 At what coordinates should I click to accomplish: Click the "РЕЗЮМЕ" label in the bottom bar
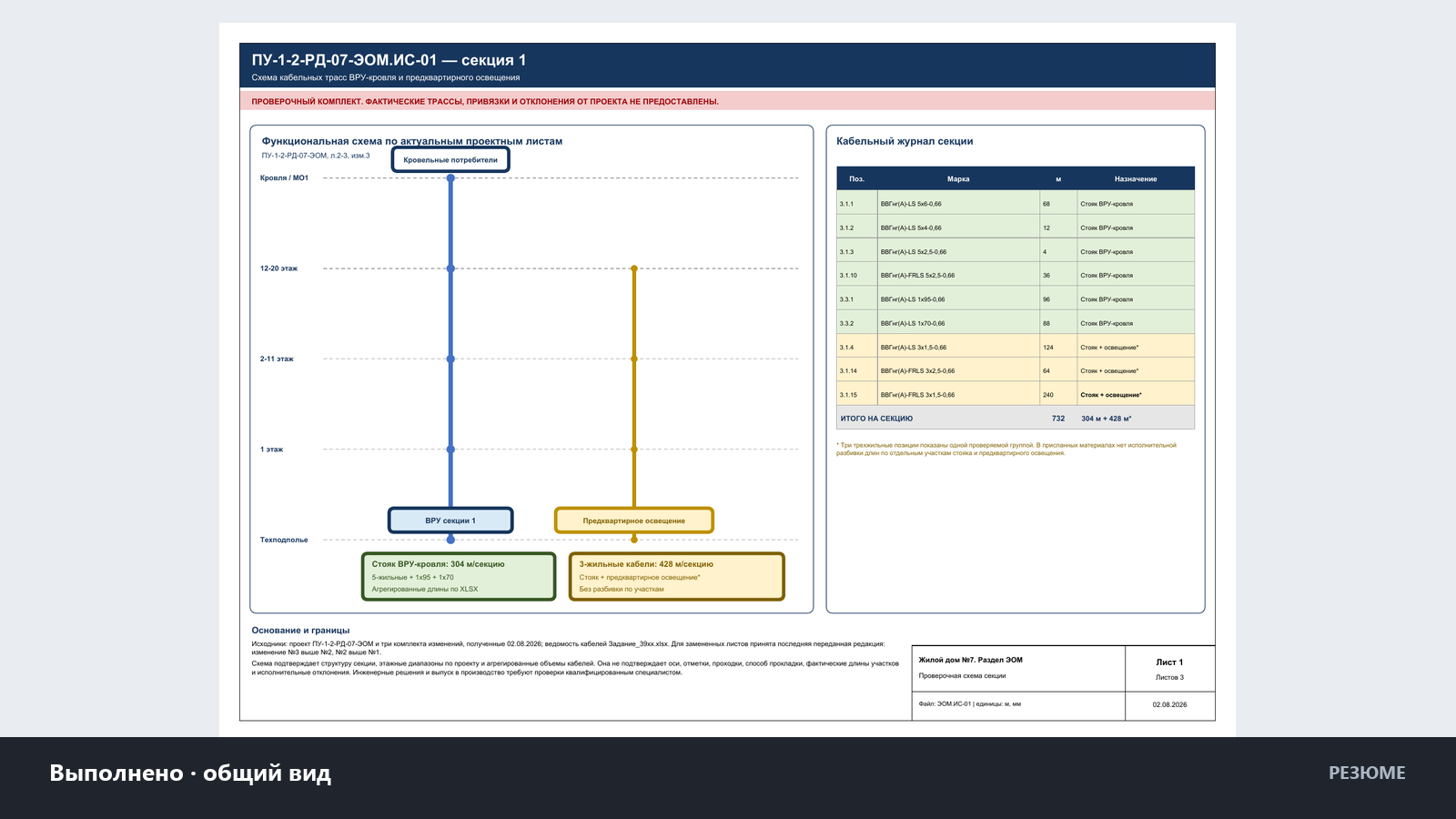point(1367,773)
